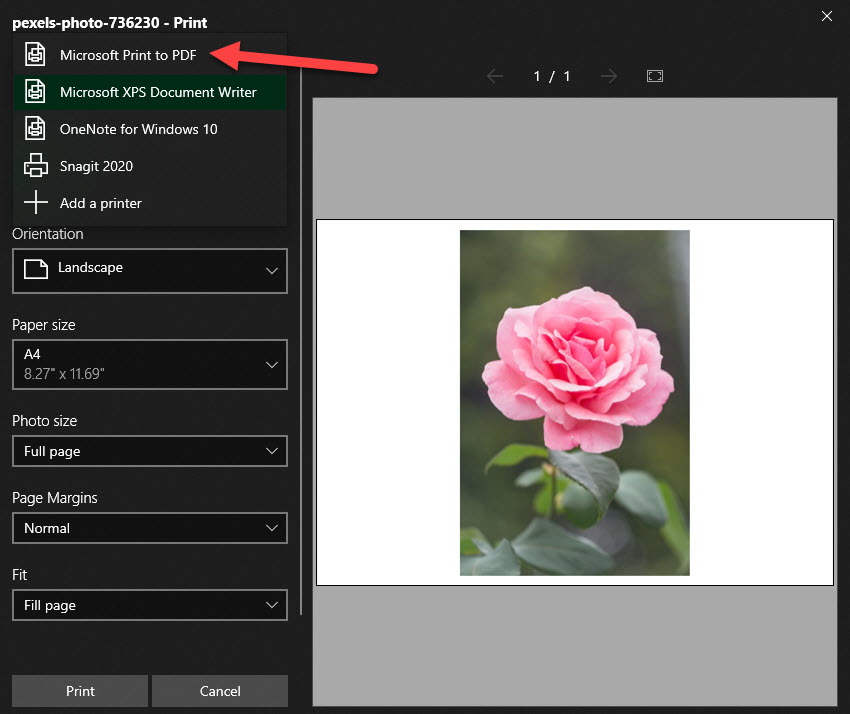850x714 pixels.
Task: Toggle full screen preview icon
Action: [655, 76]
